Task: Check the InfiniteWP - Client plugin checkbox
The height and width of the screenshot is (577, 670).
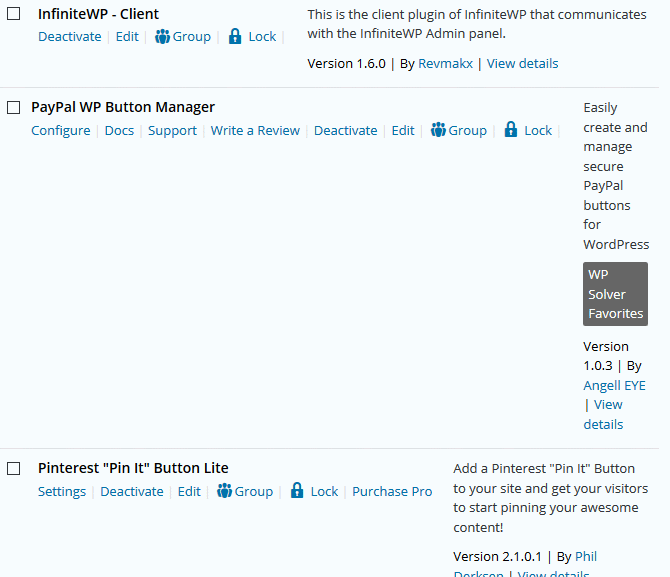Action: (14, 14)
